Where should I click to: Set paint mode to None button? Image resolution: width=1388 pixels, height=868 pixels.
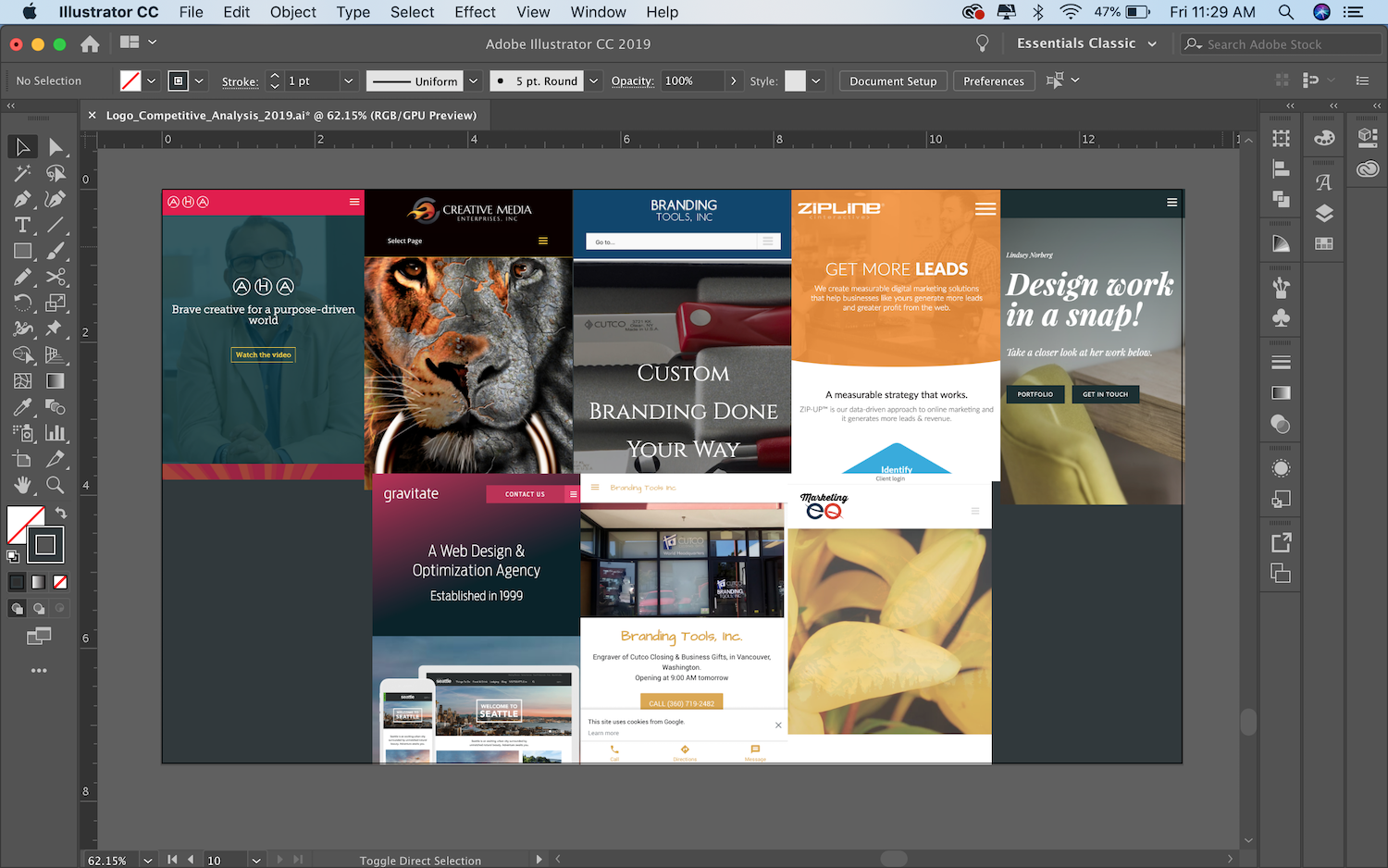pos(60,582)
